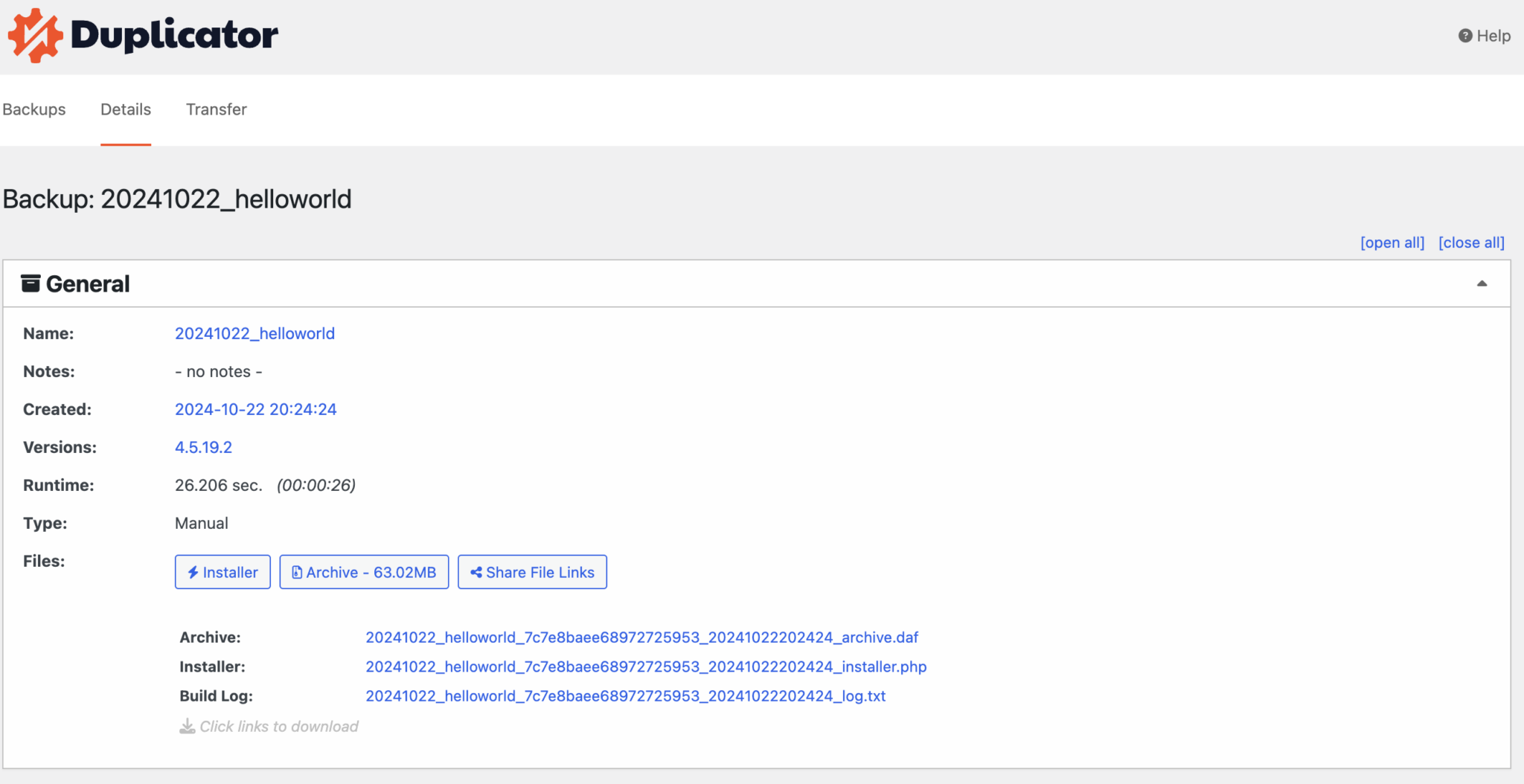Expand all sections with open all

(x=1392, y=242)
